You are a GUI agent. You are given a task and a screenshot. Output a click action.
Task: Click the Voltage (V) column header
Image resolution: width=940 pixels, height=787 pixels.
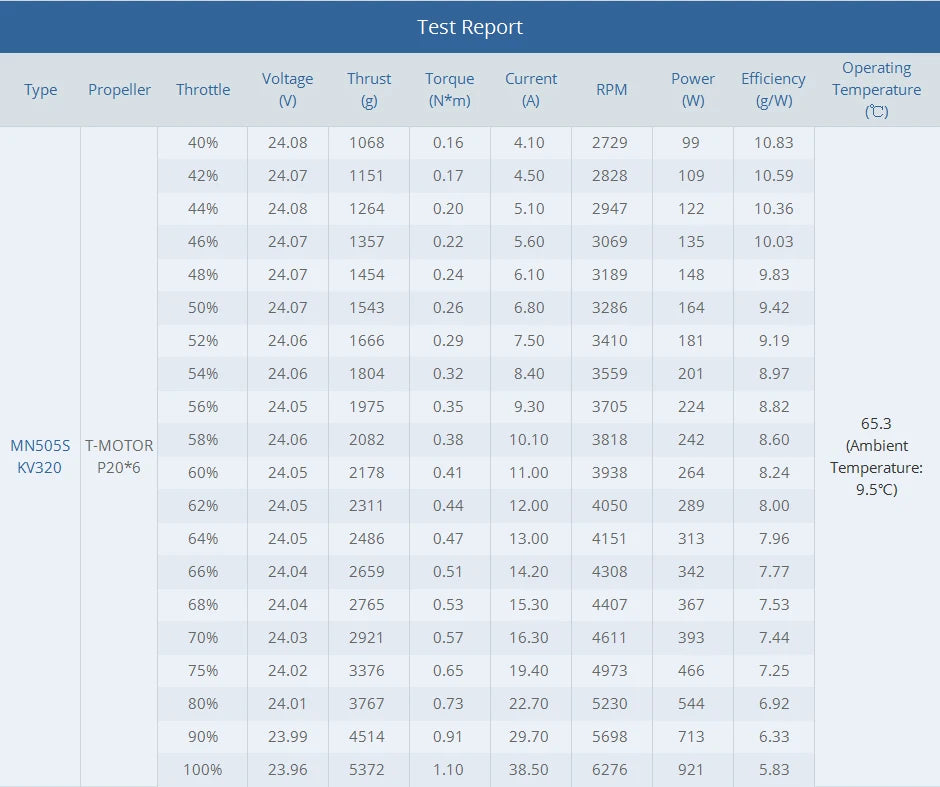288,90
